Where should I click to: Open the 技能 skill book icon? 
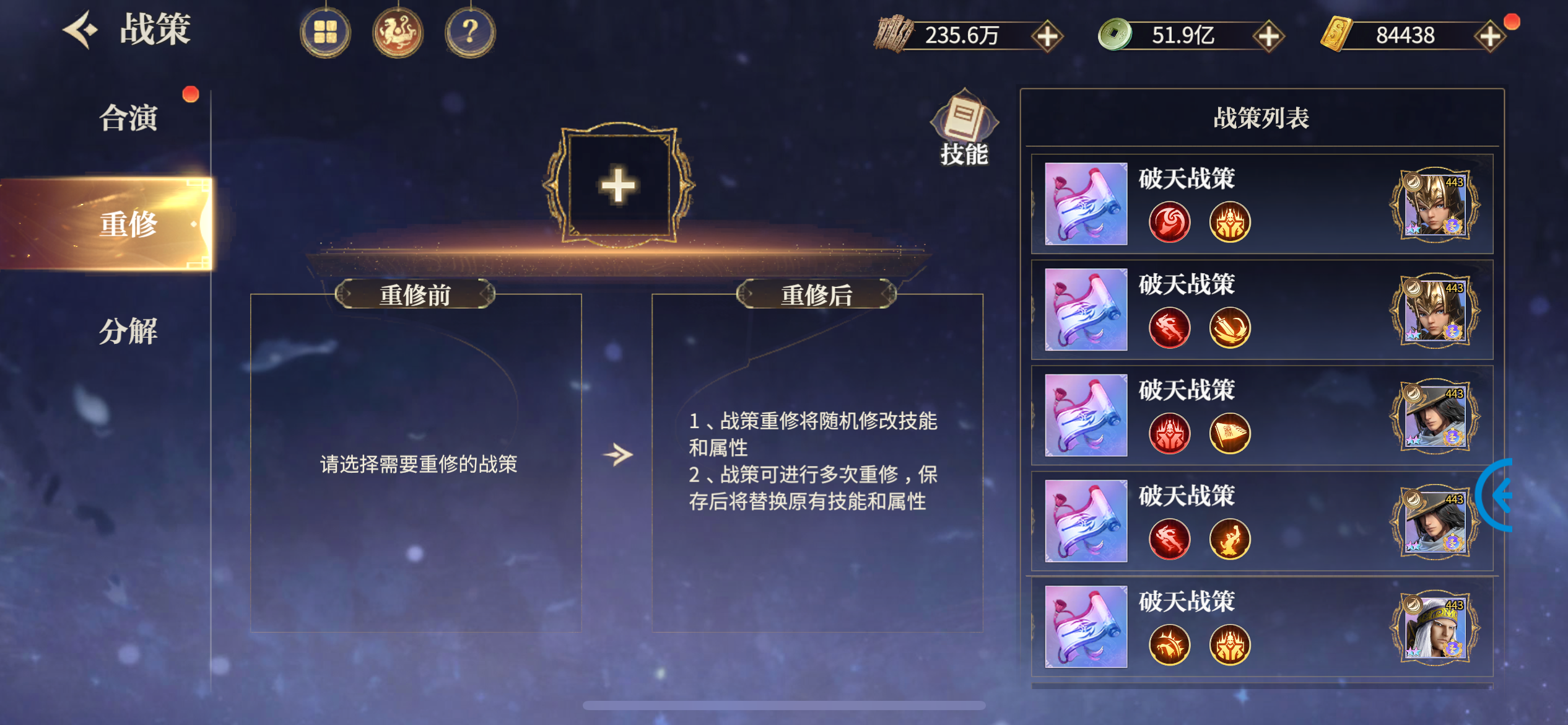point(964,128)
